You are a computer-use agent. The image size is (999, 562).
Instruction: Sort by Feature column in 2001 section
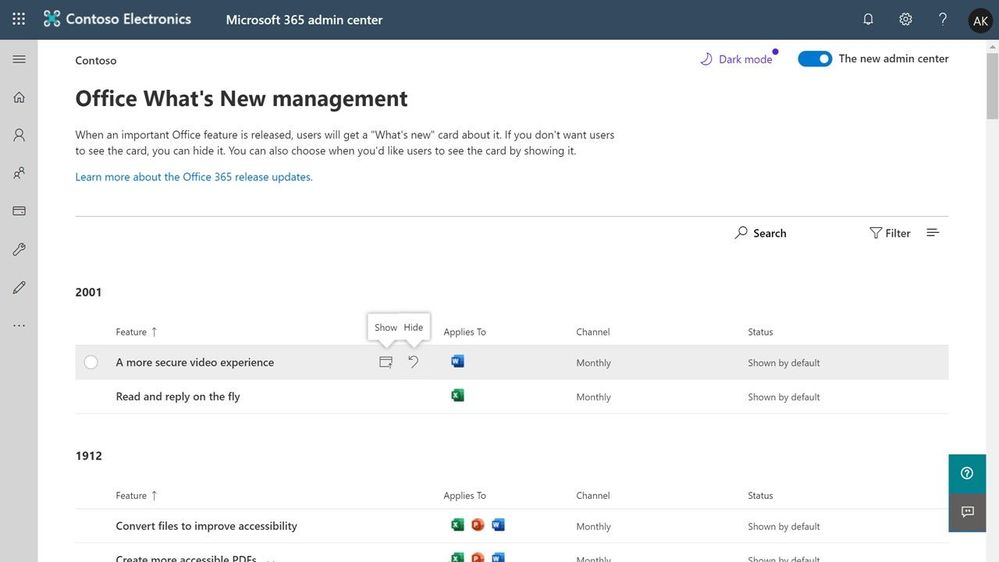click(x=136, y=332)
